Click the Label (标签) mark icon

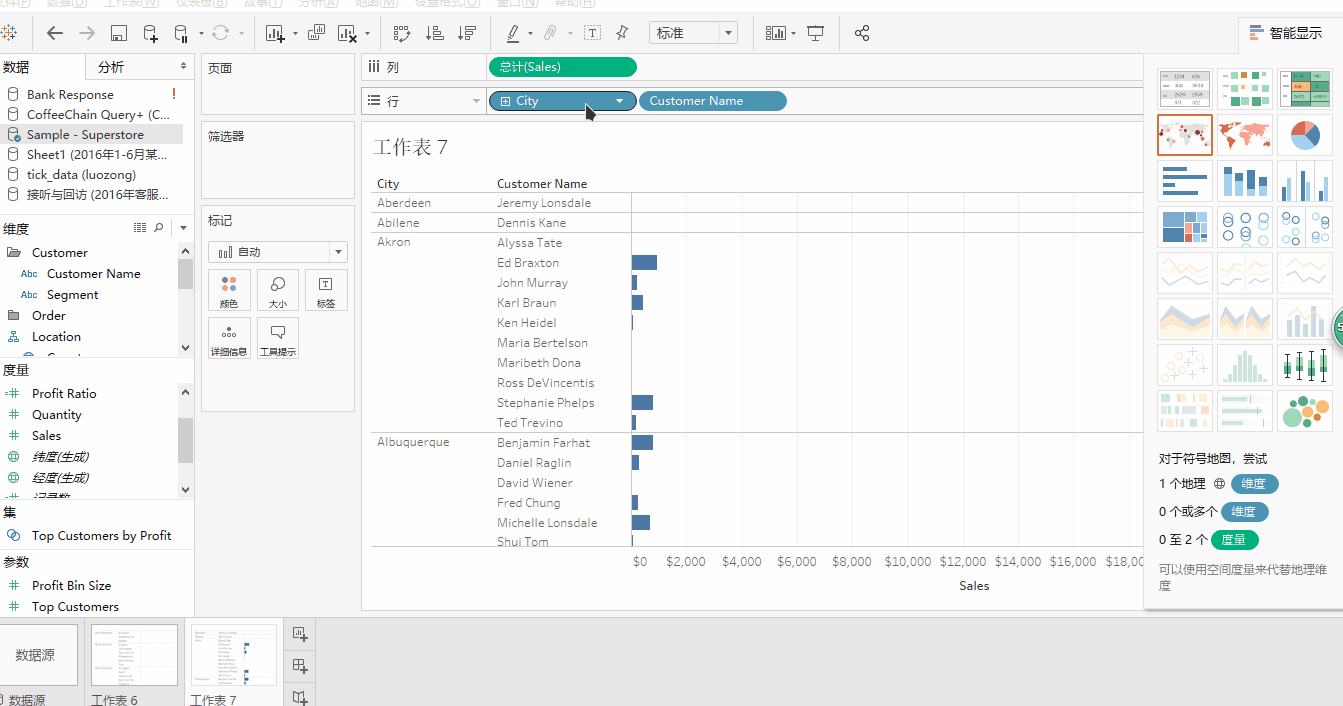[x=326, y=290]
